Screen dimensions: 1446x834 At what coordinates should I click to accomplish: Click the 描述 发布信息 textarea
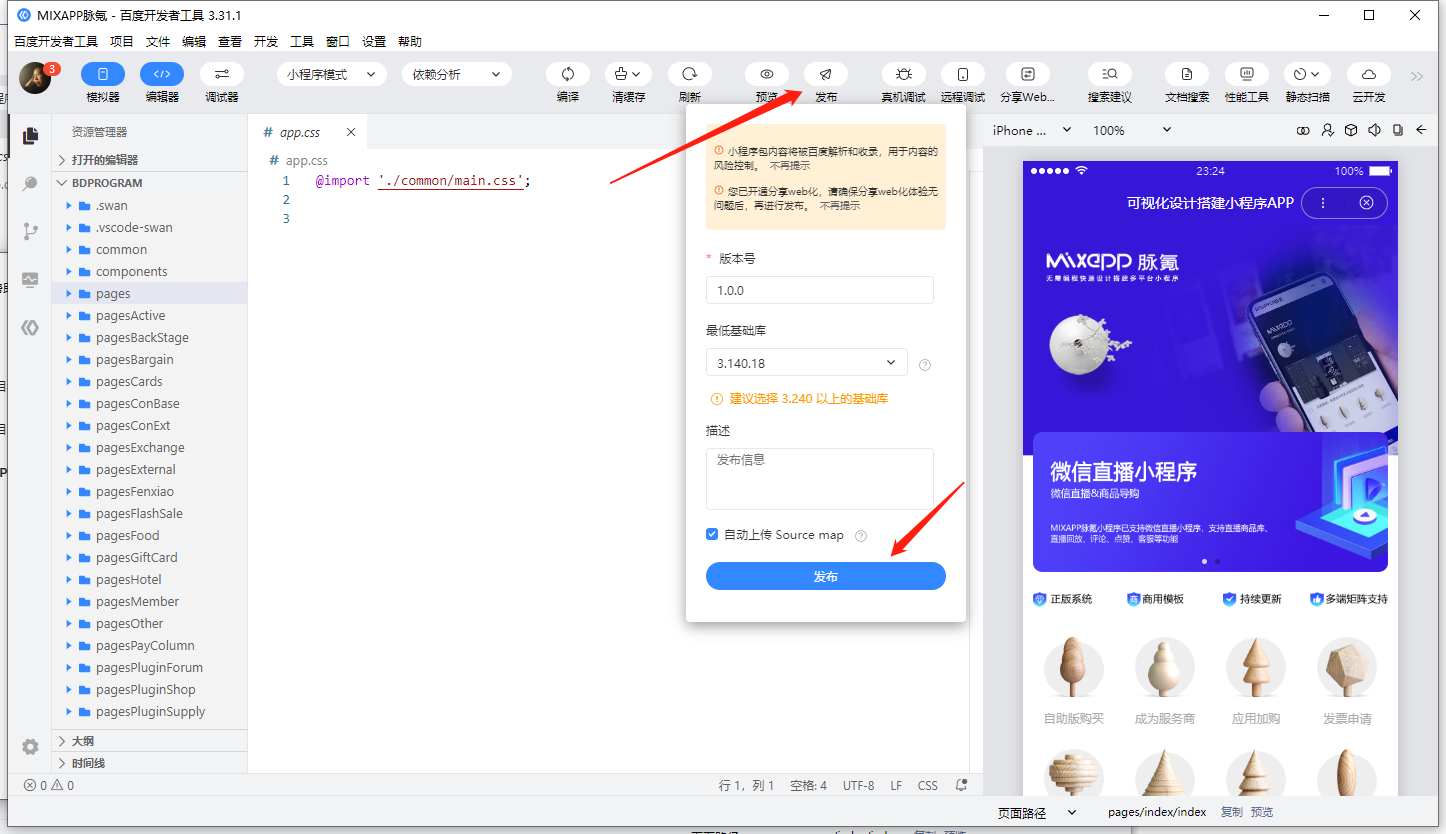click(x=820, y=479)
